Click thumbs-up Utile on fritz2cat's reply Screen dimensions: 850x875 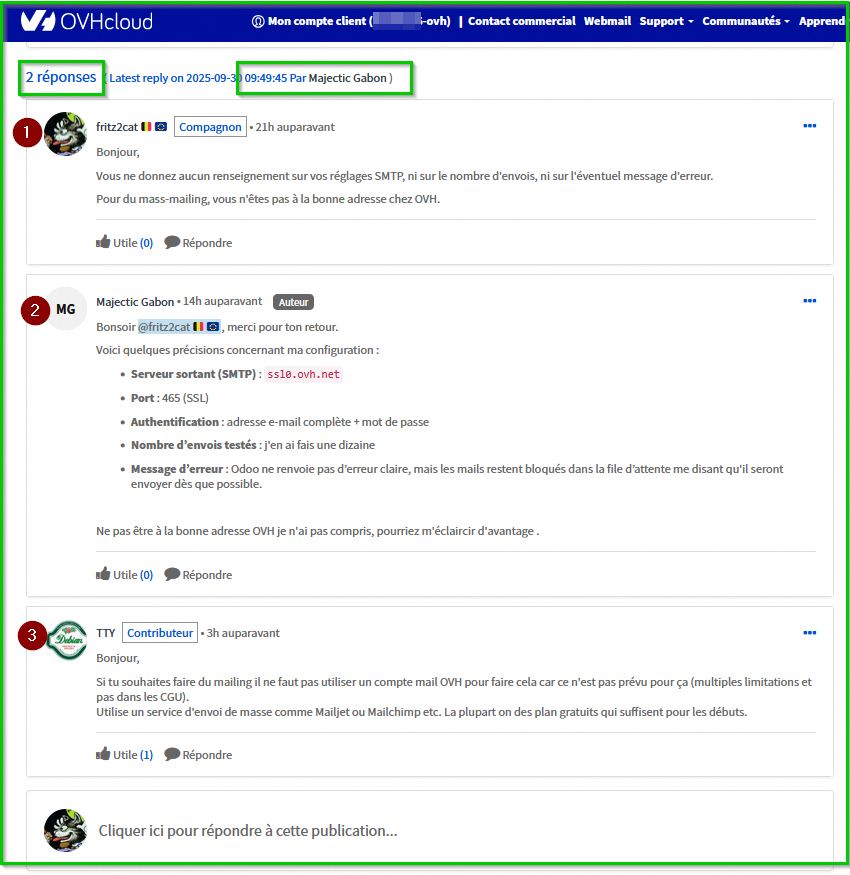click(x=124, y=242)
